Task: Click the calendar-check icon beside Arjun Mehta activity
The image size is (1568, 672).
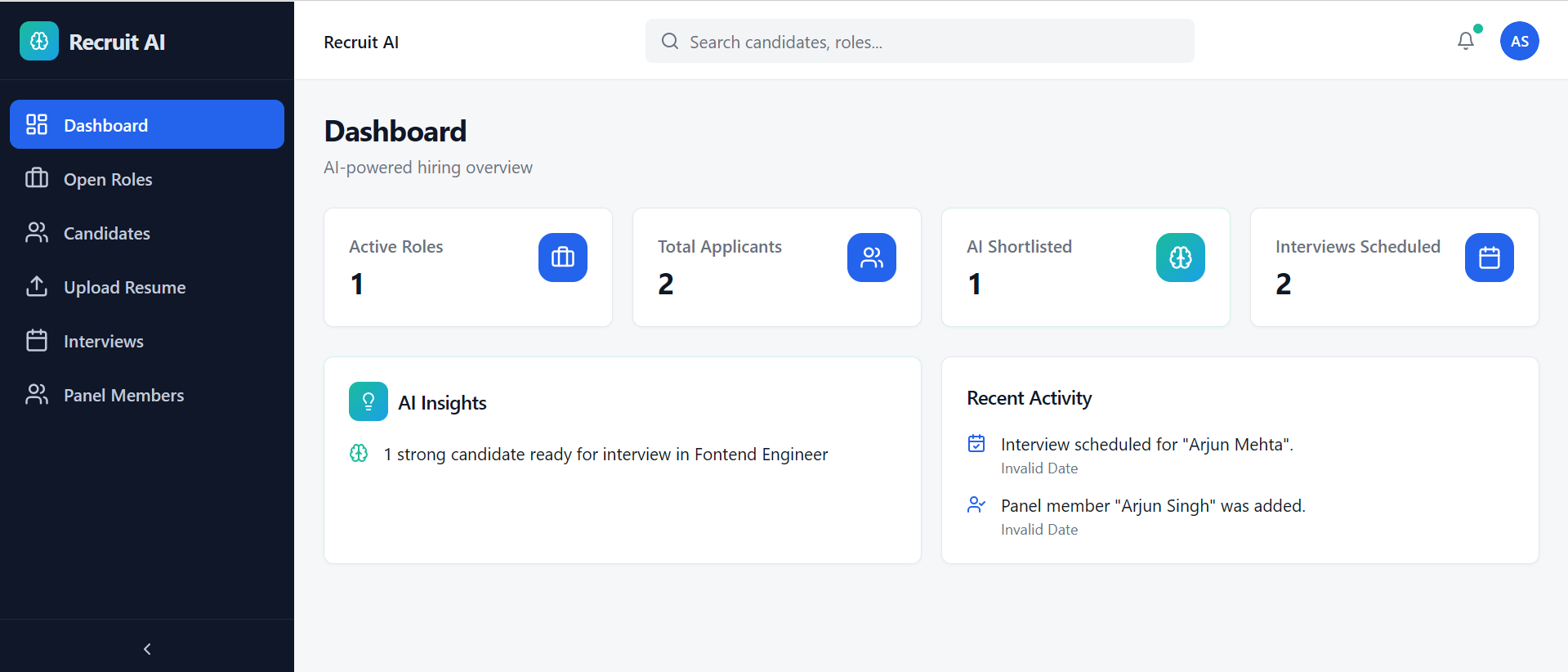Action: pos(976,443)
